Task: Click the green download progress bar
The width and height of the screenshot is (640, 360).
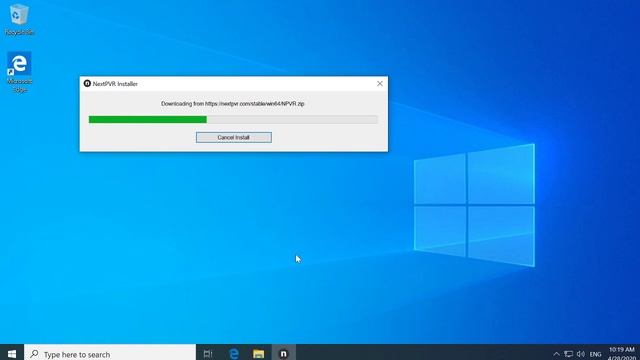Action: (233, 120)
